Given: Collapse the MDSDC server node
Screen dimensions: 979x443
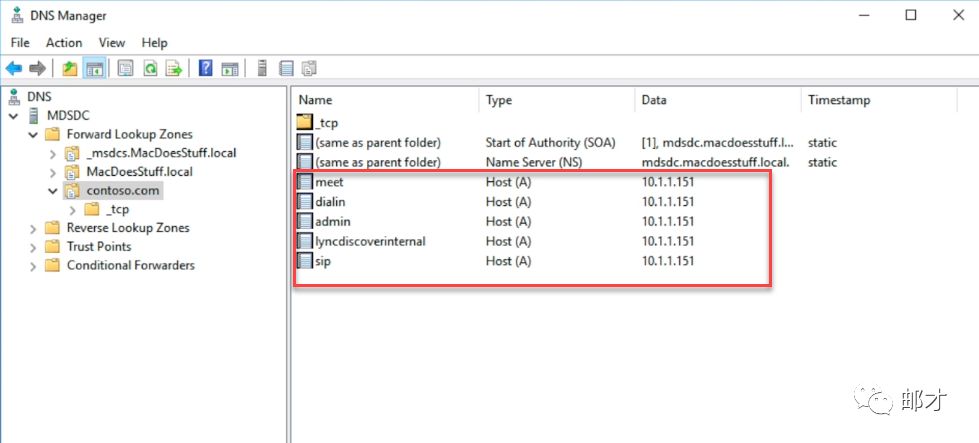Looking at the screenshot, I should [x=13, y=116].
